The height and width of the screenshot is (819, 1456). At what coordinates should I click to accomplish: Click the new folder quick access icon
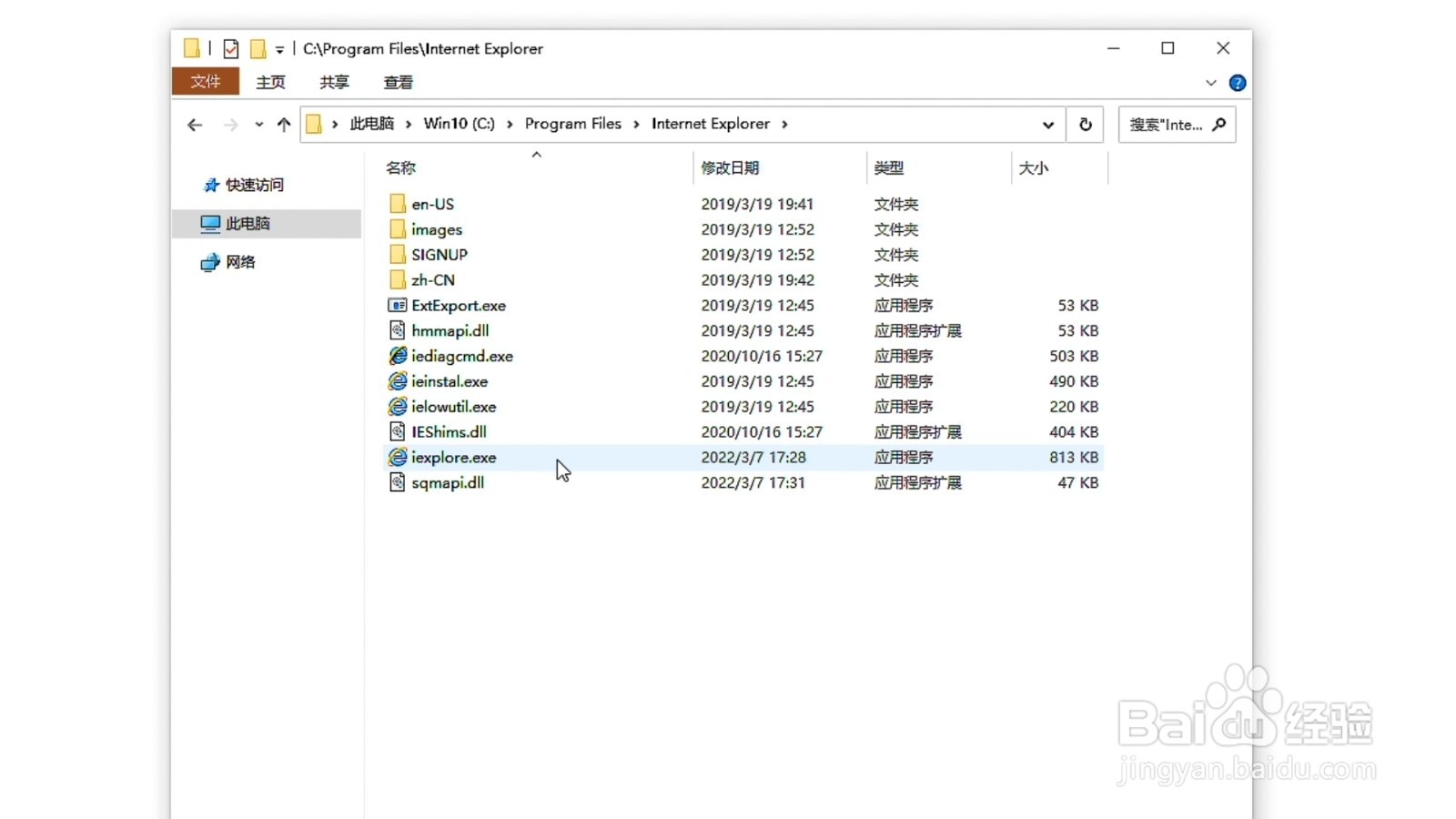(x=258, y=49)
